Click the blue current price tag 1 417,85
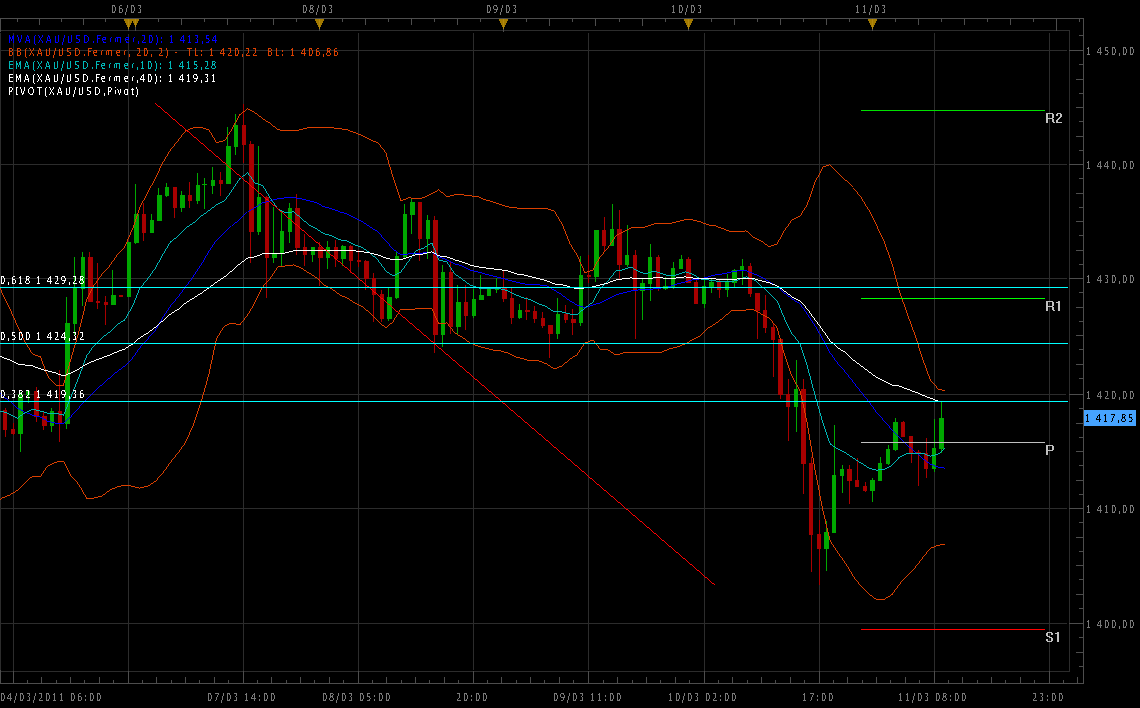Screen dimensions: 1140x708 click(x=1110, y=419)
